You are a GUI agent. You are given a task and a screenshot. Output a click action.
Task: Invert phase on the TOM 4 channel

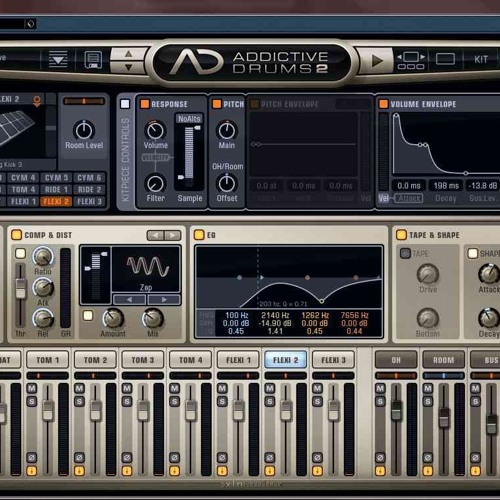coord(174,457)
